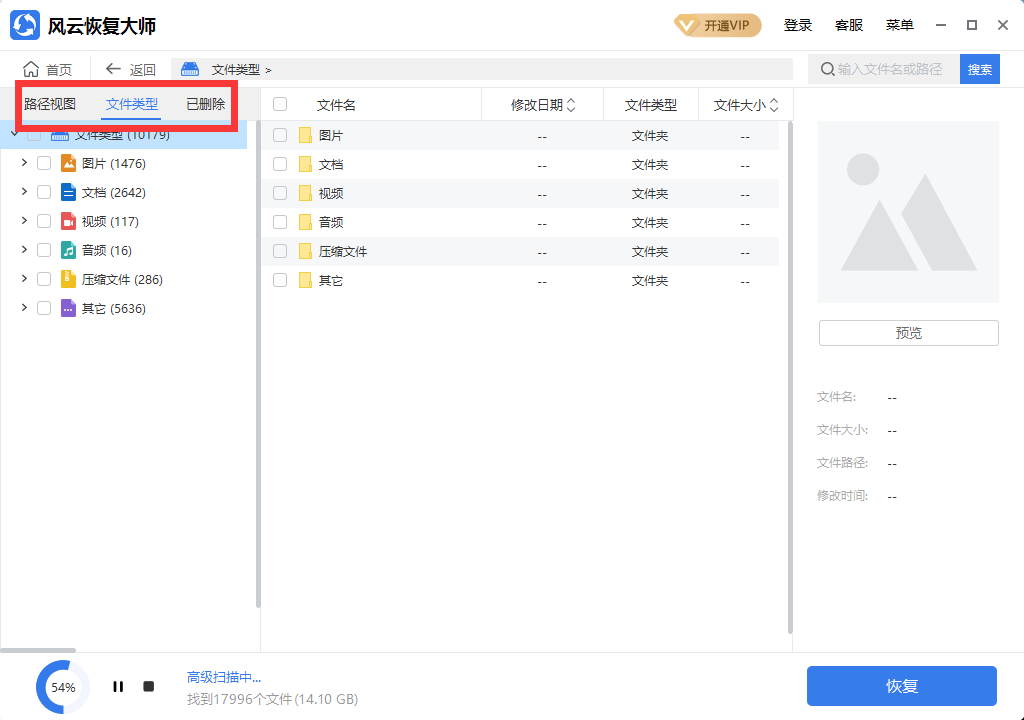Stop the scan with the stop icon

tap(148, 686)
